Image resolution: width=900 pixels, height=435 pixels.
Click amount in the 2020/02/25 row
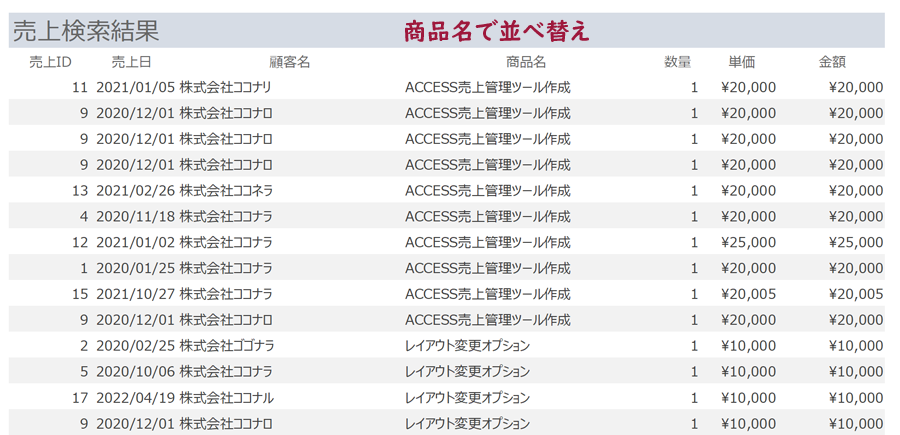(856, 345)
